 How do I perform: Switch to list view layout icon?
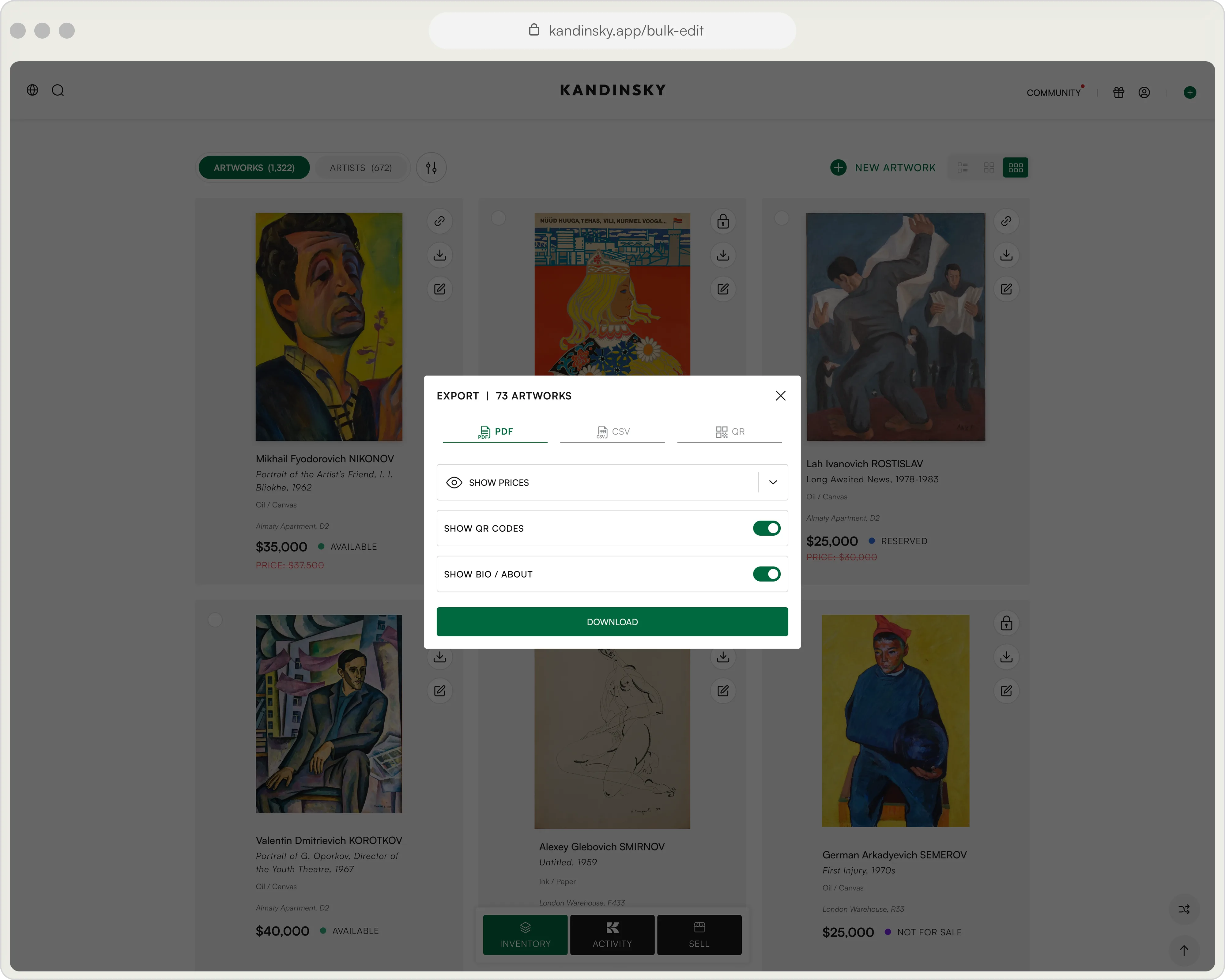[x=962, y=168]
